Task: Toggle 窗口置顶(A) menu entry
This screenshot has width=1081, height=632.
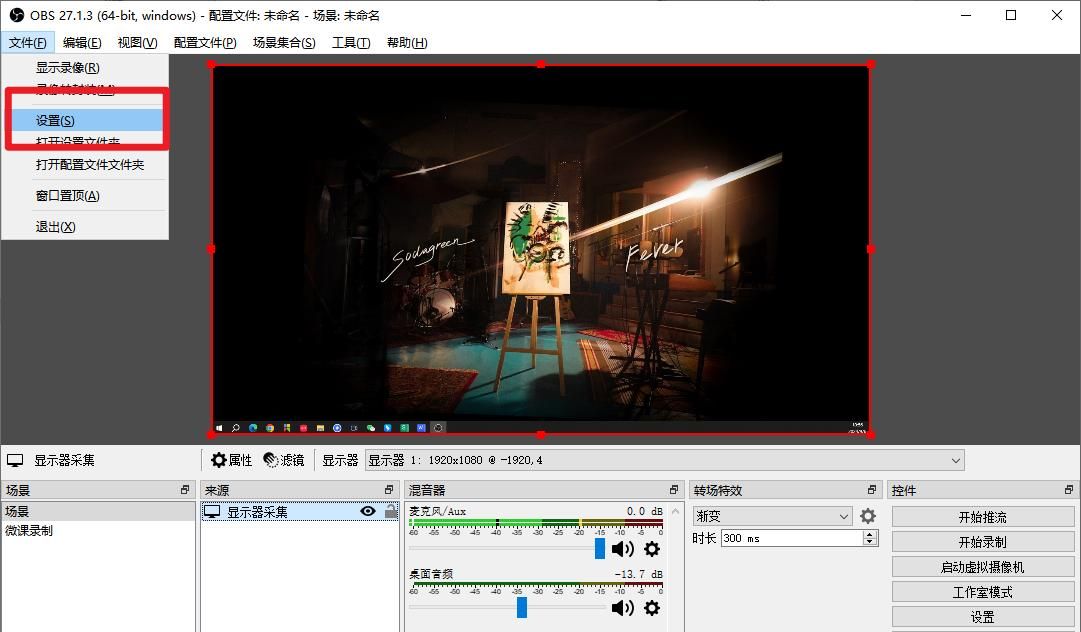Action: point(85,196)
